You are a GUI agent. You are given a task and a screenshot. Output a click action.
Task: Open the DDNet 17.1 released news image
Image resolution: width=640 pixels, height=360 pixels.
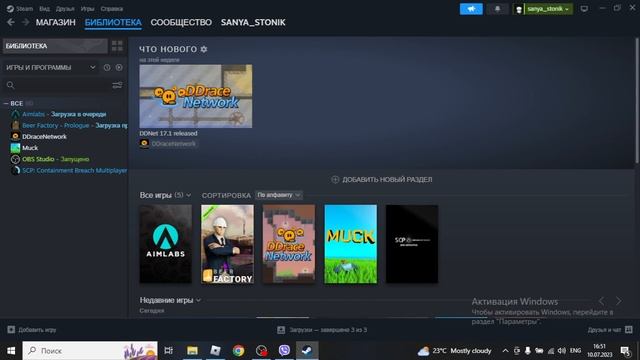pyautogui.click(x=196, y=96)
